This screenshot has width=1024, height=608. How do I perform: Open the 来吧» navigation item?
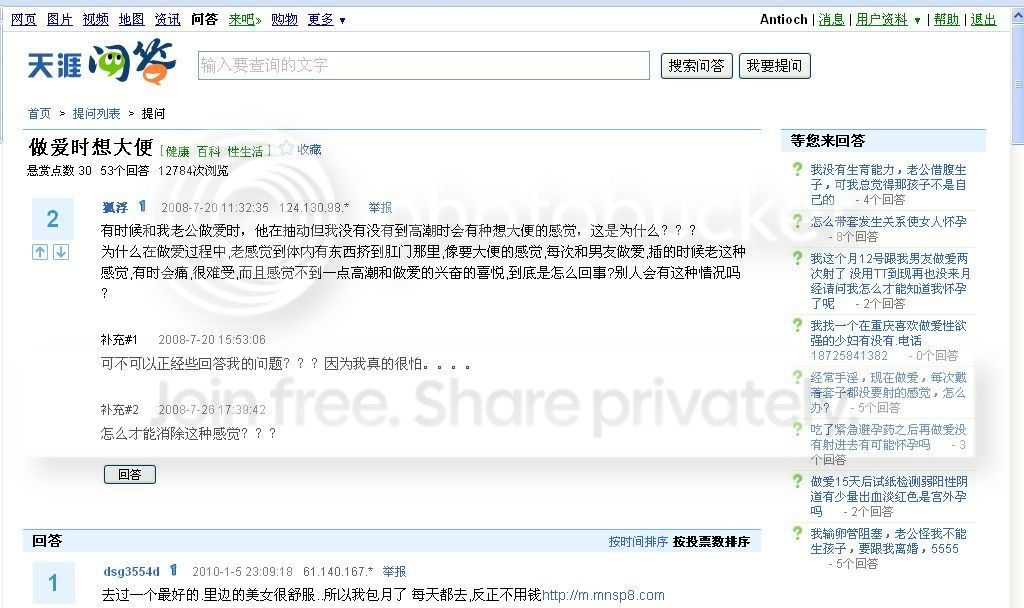click(x=244, y=20)
